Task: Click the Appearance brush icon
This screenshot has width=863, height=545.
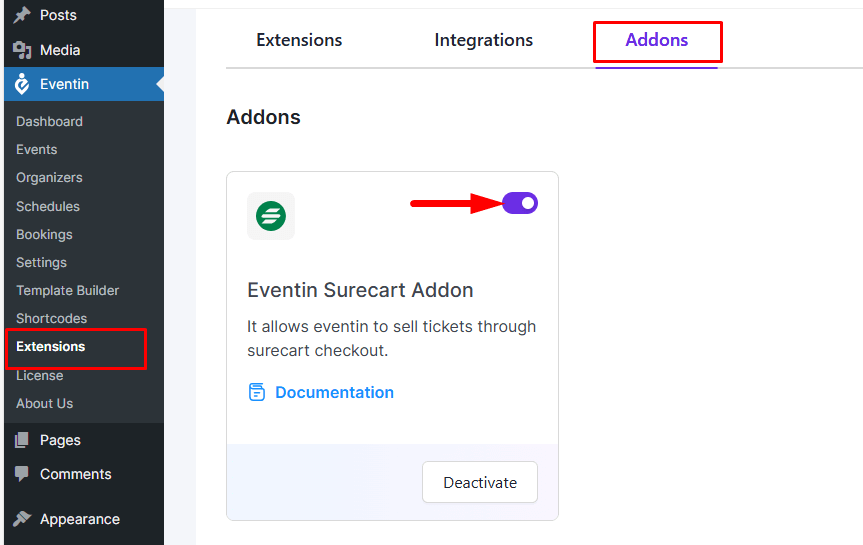Action: click(21, 519)
